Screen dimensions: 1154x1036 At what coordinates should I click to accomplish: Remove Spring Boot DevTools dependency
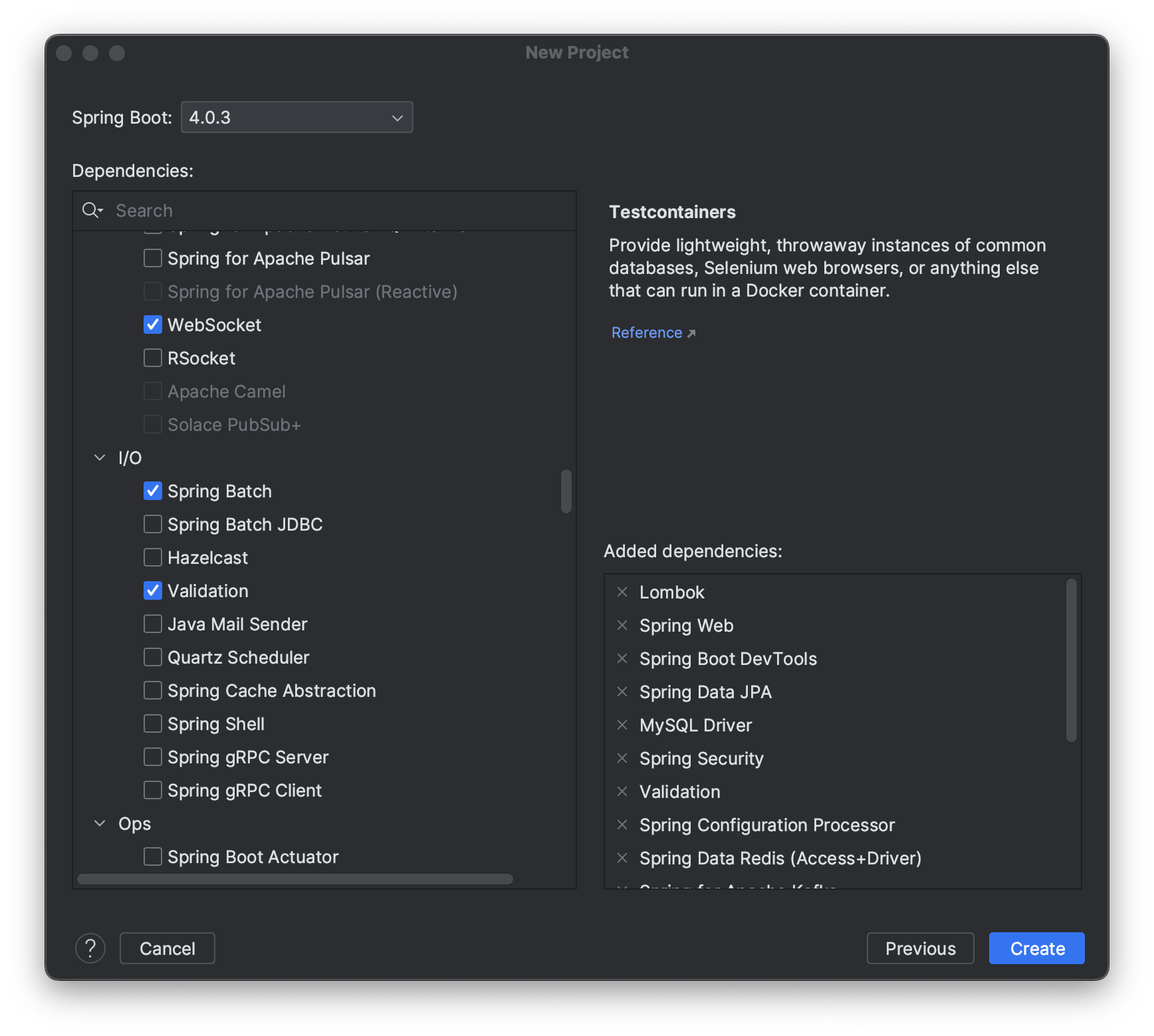(622, 658)
